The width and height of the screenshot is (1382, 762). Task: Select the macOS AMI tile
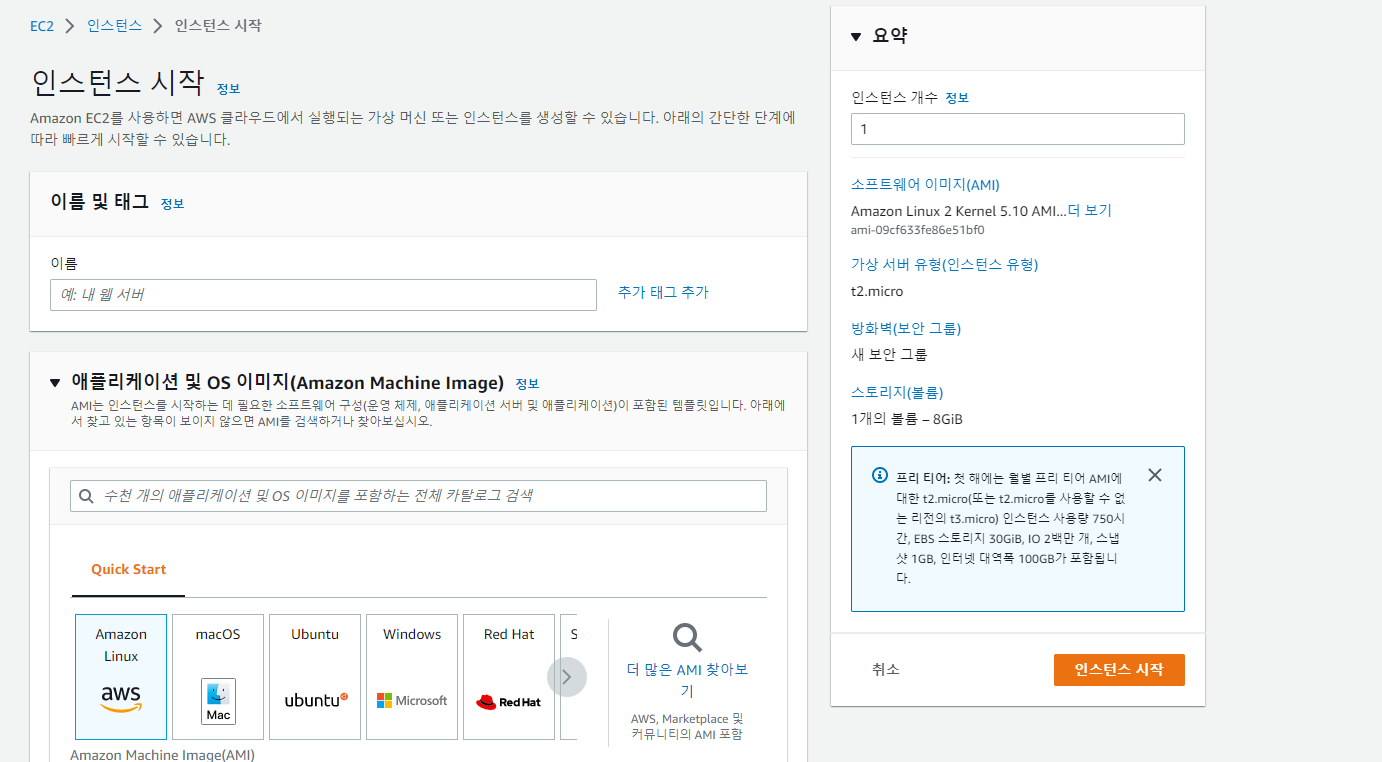pos(218,677)
